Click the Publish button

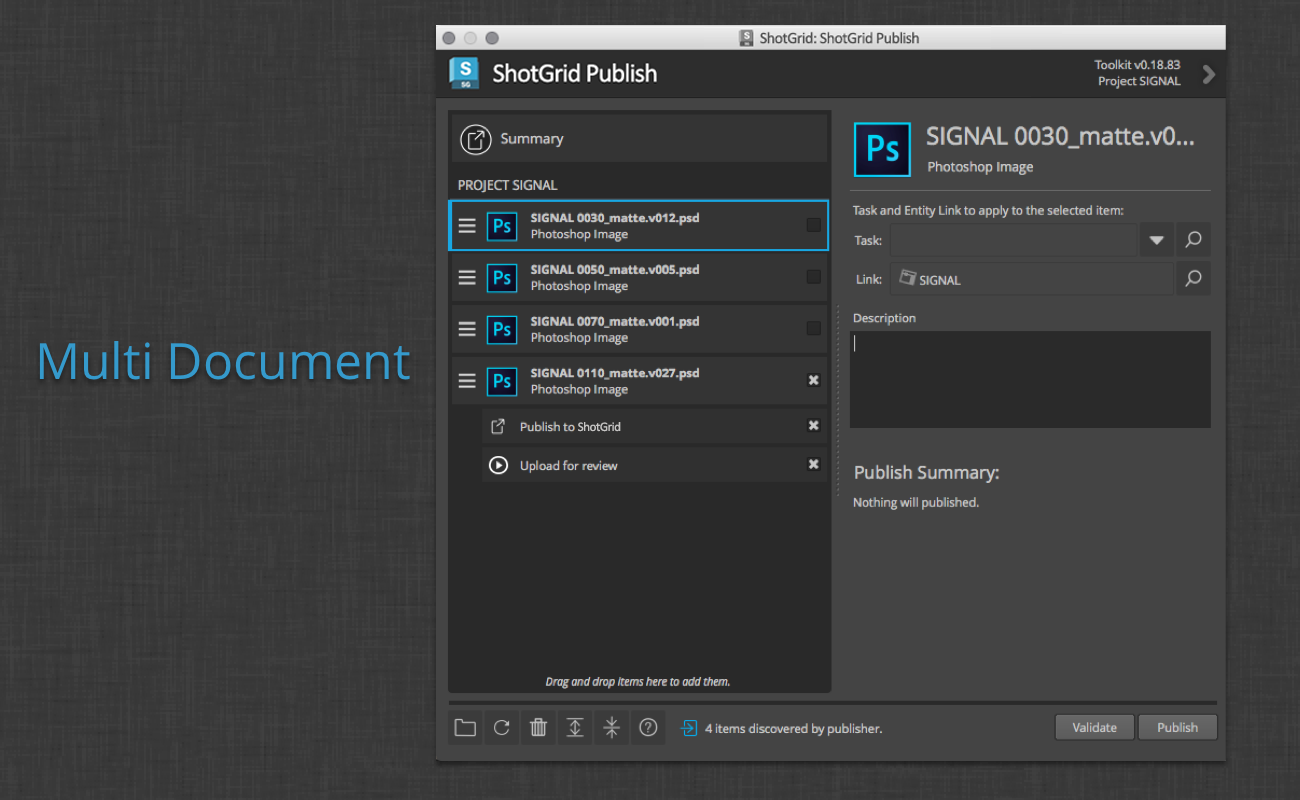tap(1177, 728)
